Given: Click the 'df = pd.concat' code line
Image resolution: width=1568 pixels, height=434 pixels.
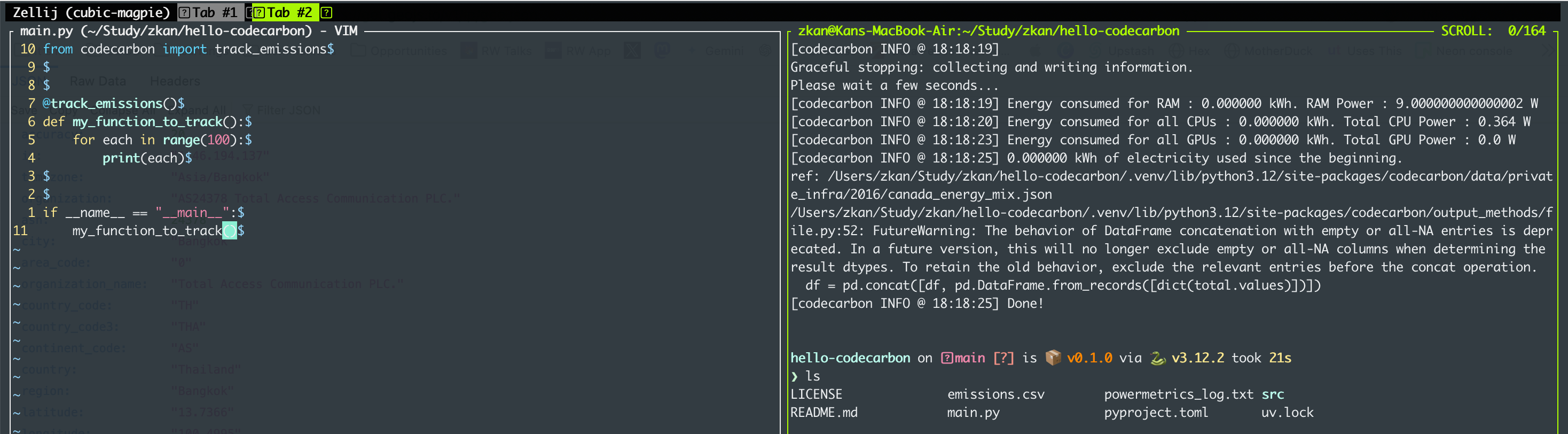Looking at the screenshot, I should point(1063,285).
